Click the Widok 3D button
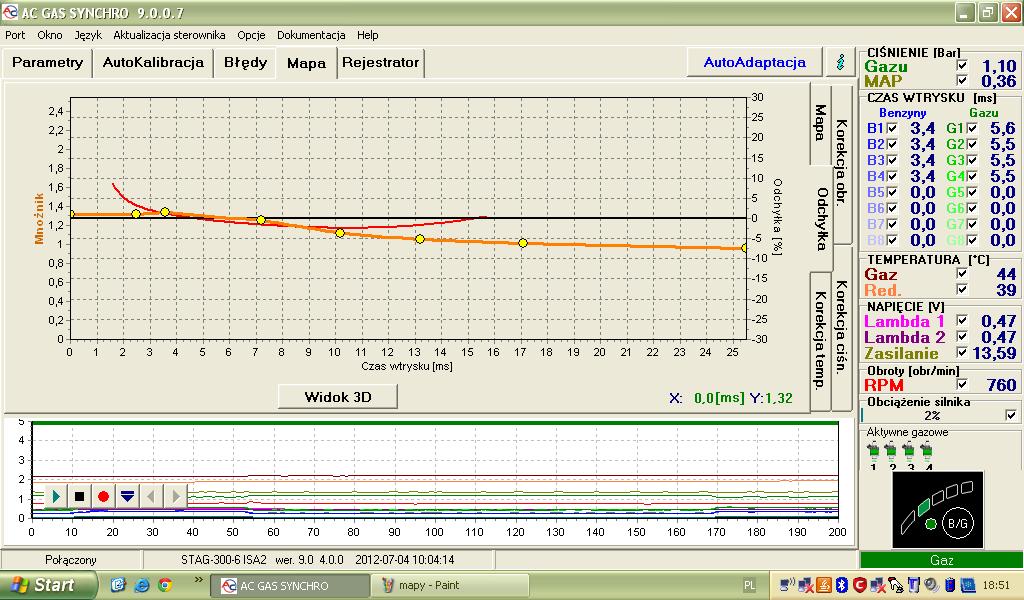The image size is (1024, 600). [337, 397]
